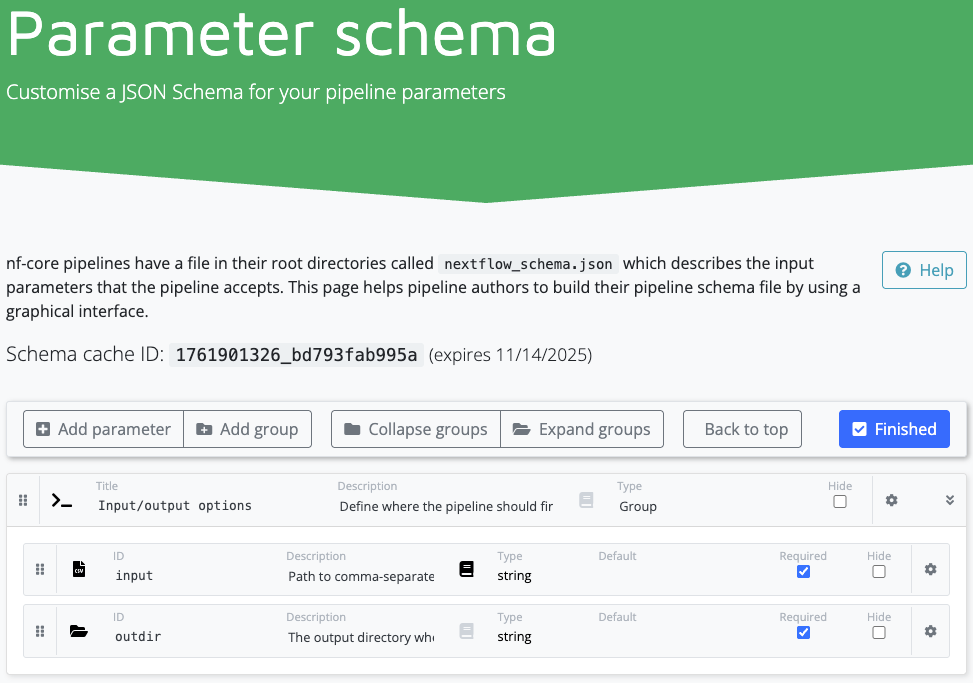This screenshot has width=973, height=683.
Task: Uncheck Required for the input parameter
Action: coord(803,570)
